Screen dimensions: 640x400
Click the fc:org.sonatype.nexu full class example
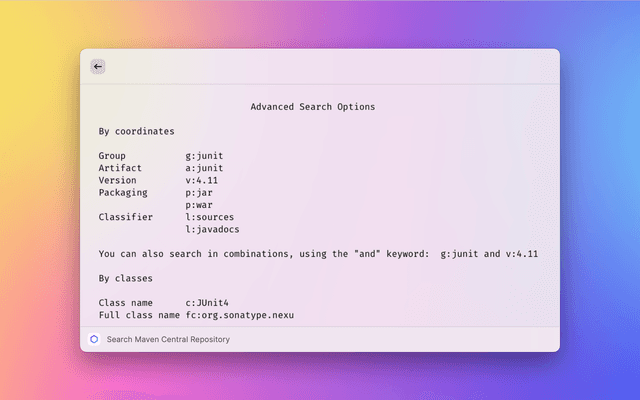(240, 315)
